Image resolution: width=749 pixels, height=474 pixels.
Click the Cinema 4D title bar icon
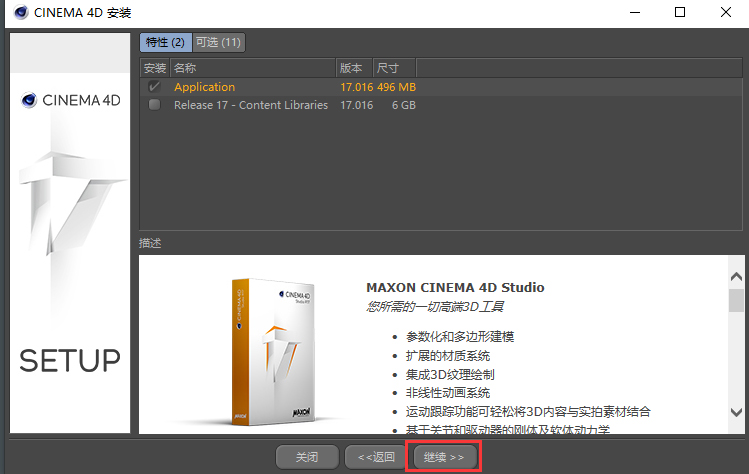pos(21,12)
